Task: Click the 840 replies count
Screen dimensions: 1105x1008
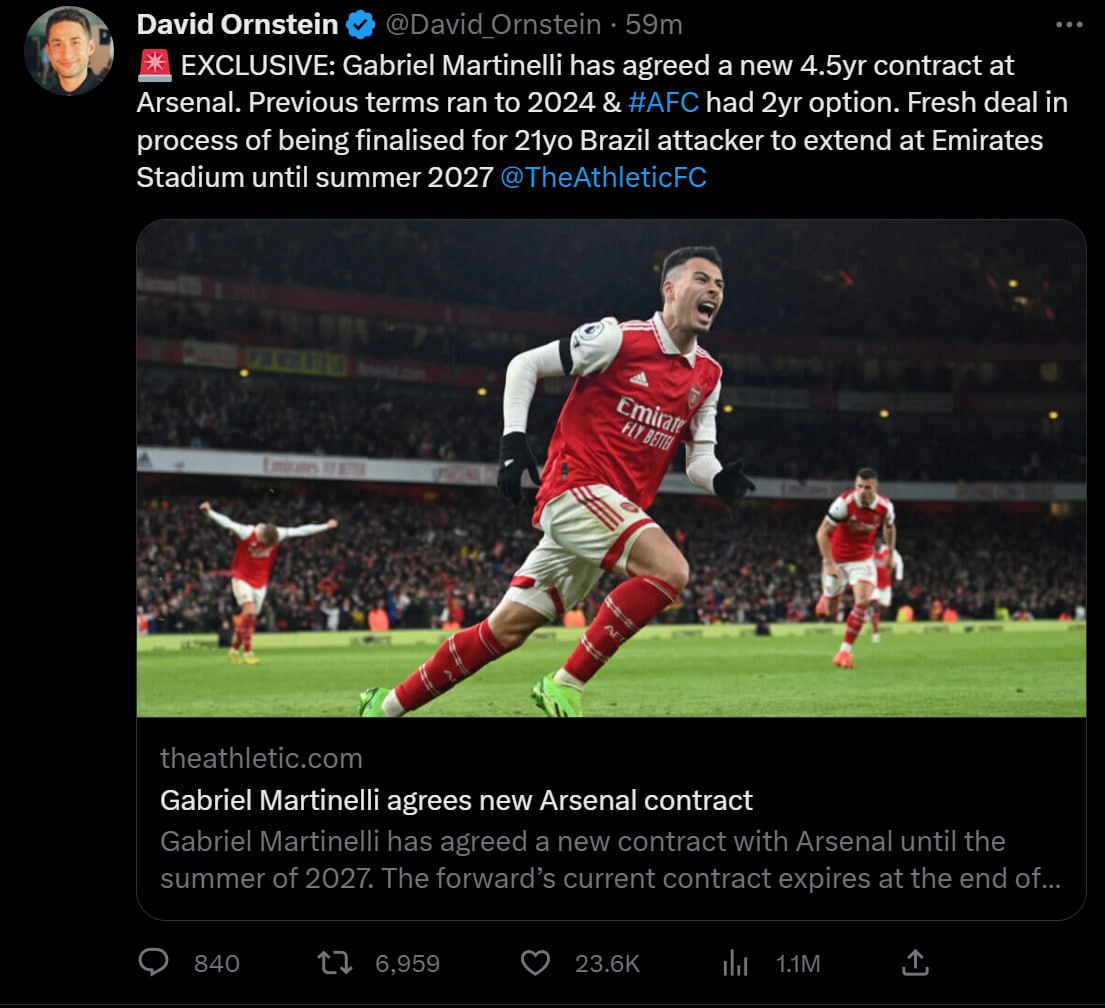Action: [x=217, y=963]
